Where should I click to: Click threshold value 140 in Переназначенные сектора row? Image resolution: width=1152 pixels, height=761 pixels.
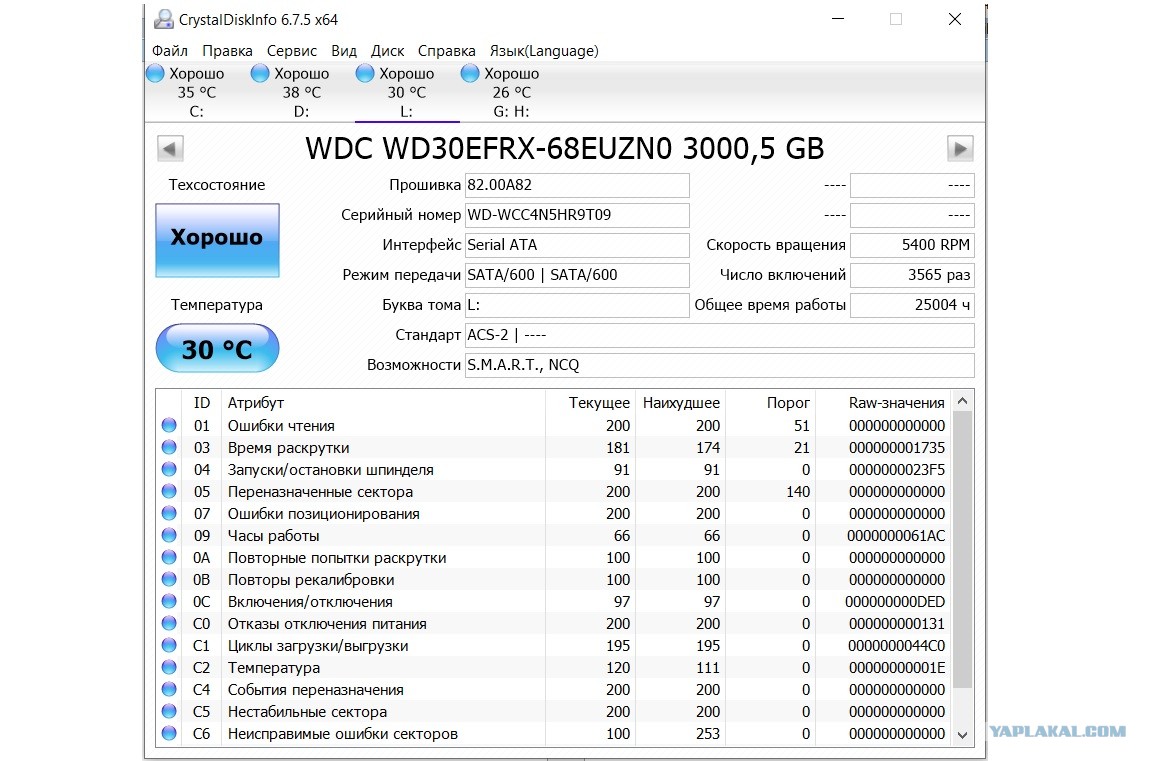[798, 491]
